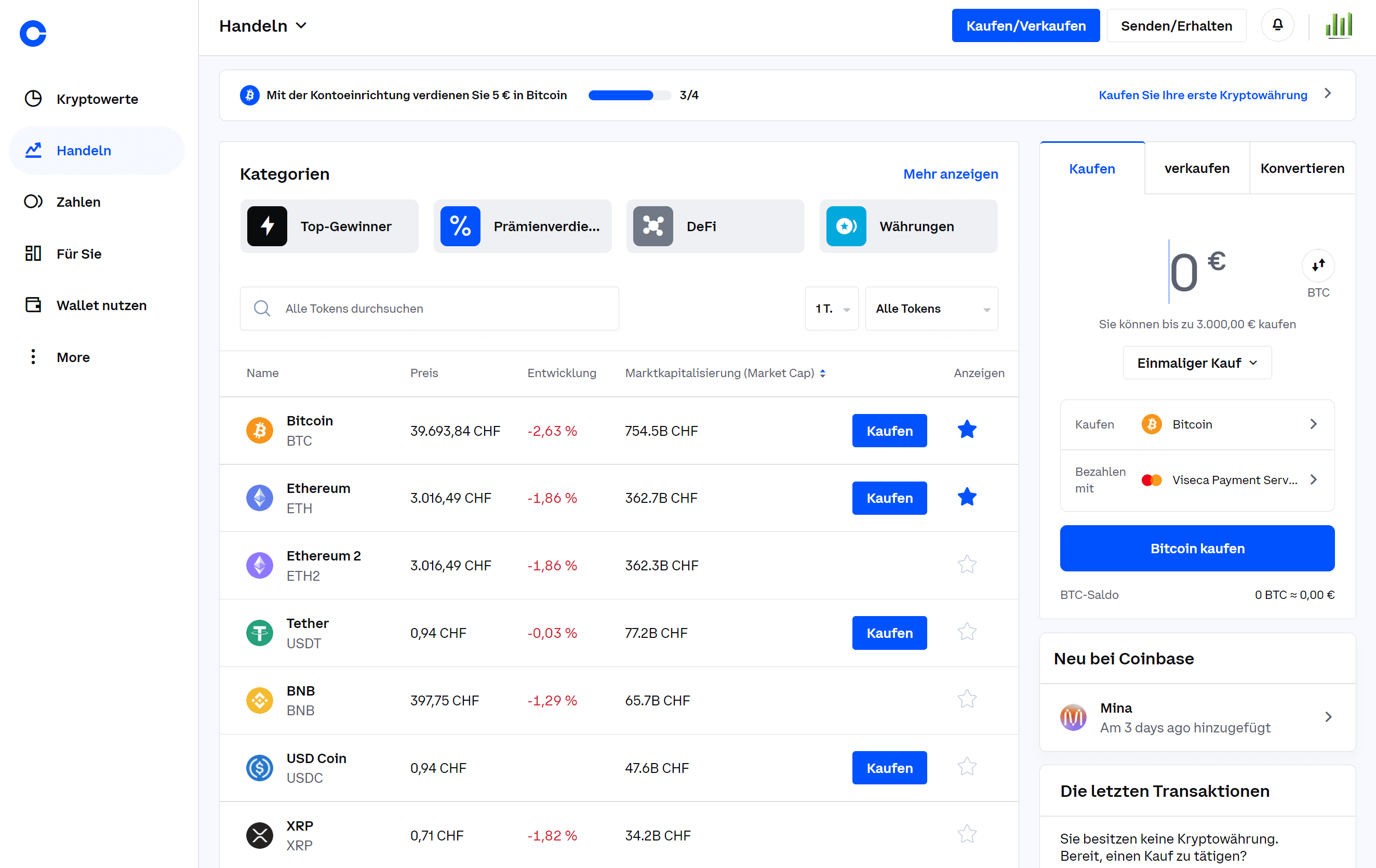Image resolution: width=1376 pixels, height=868 pixels.
Task: Open Handeln in sidebar
Action: tap(97, 150)
